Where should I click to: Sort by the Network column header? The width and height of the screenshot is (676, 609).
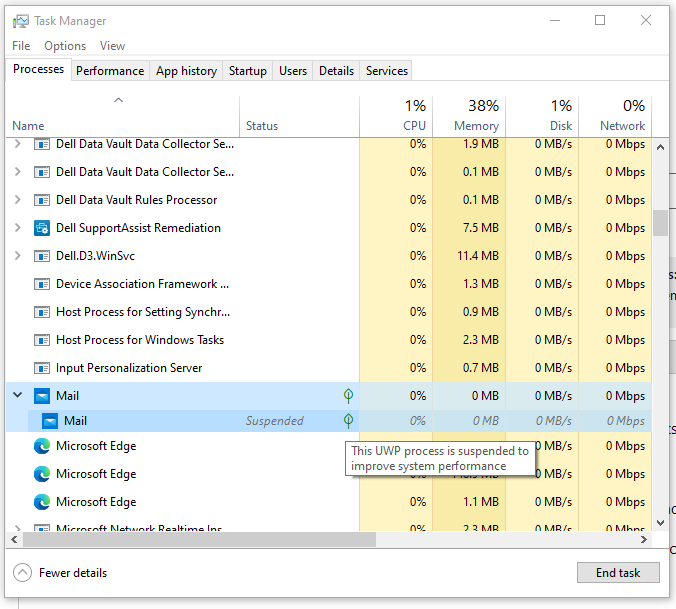click(x=615, y=116)
